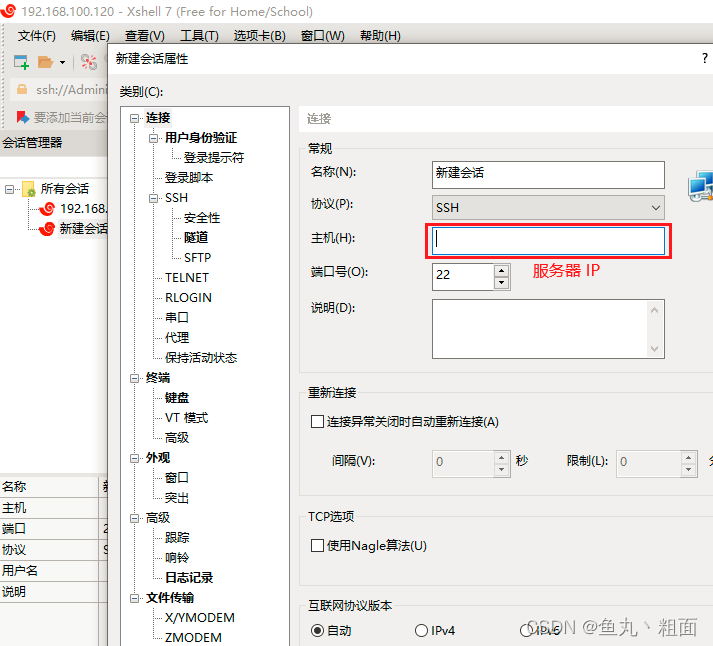This screenshot has width=713, height=646.
Task: Collapse the SSH tree node
Action: point(154,198)
